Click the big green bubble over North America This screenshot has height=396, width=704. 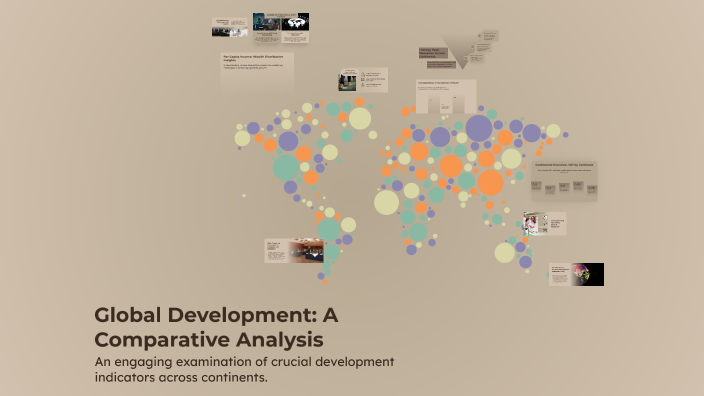[x=286, y=167]
